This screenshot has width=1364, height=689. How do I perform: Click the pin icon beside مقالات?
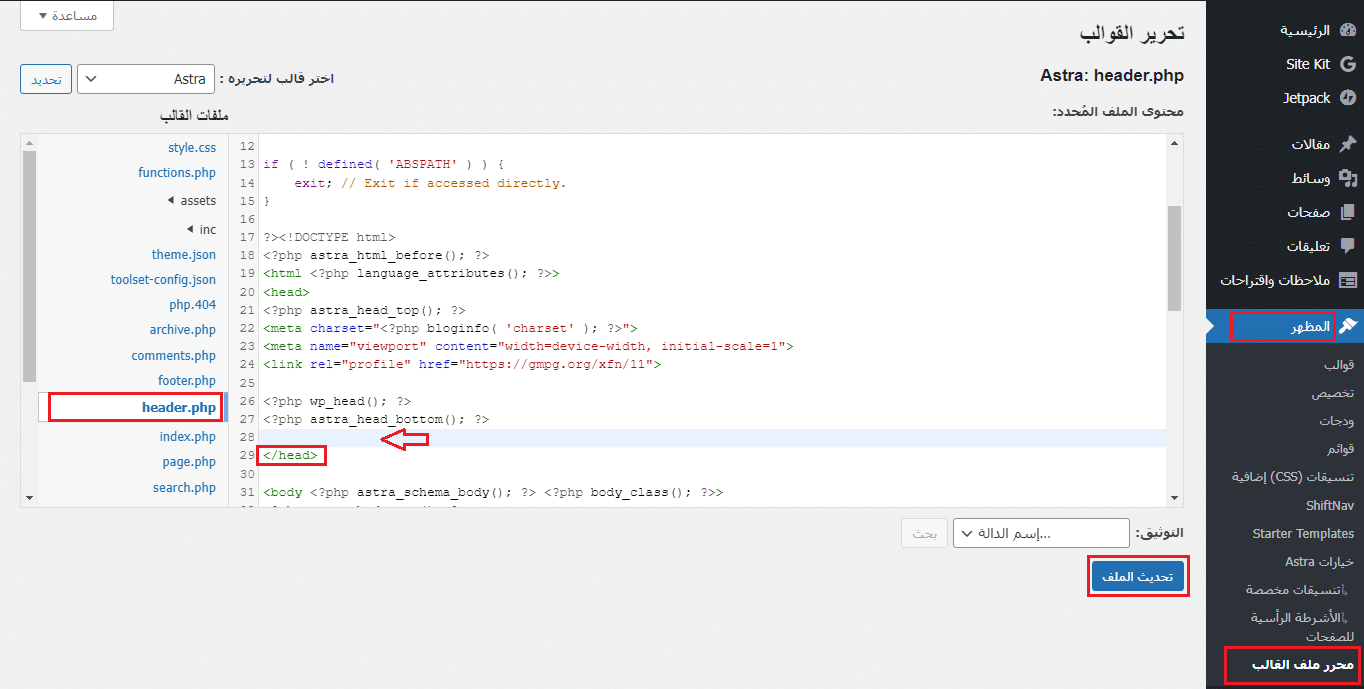pos(1347,144)
